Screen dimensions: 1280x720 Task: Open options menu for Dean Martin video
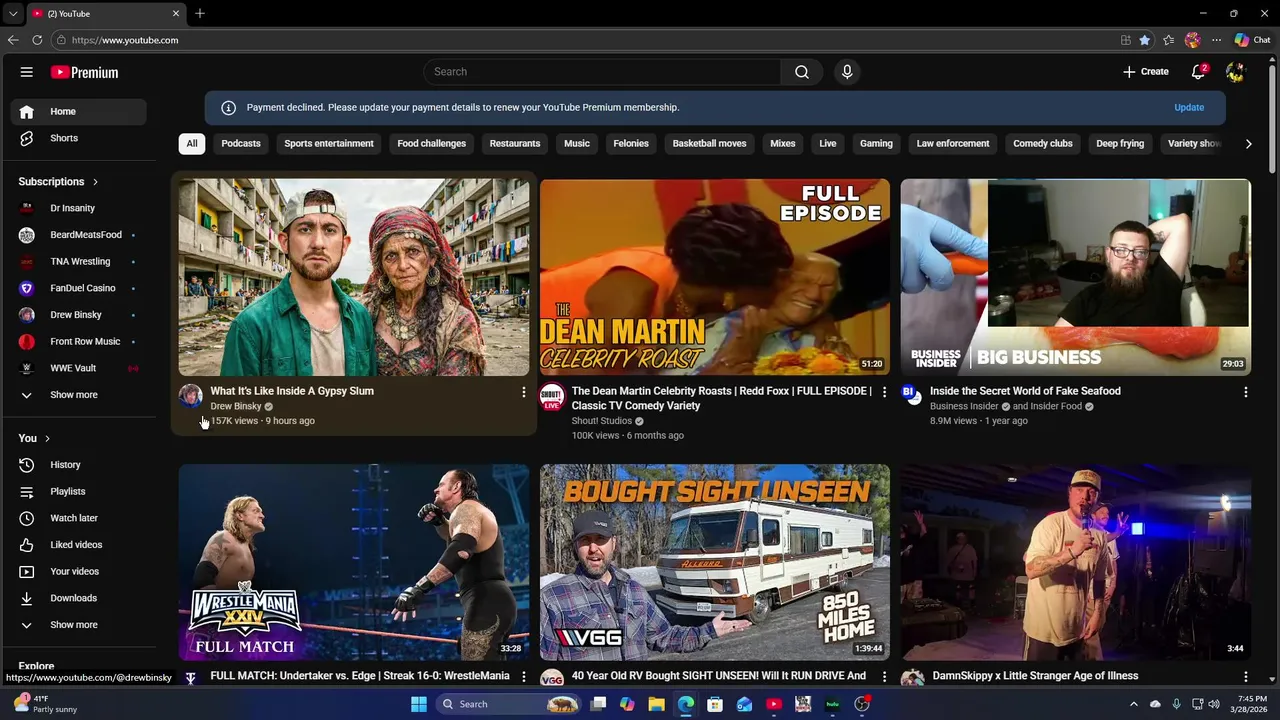coord(884,392)
